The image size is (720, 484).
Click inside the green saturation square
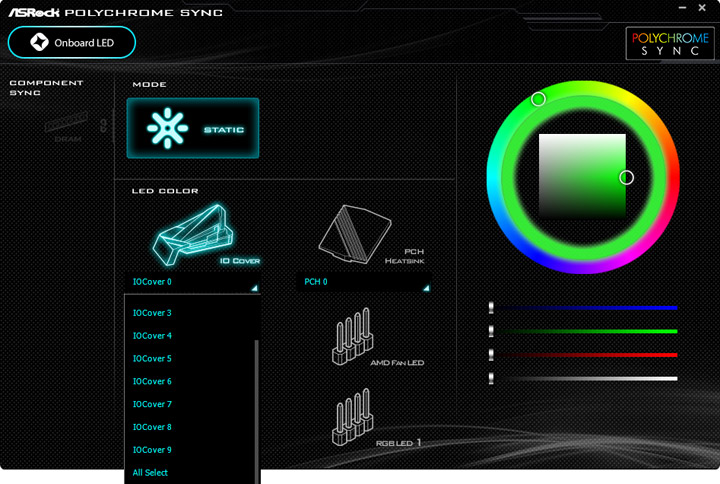(582, 176)
